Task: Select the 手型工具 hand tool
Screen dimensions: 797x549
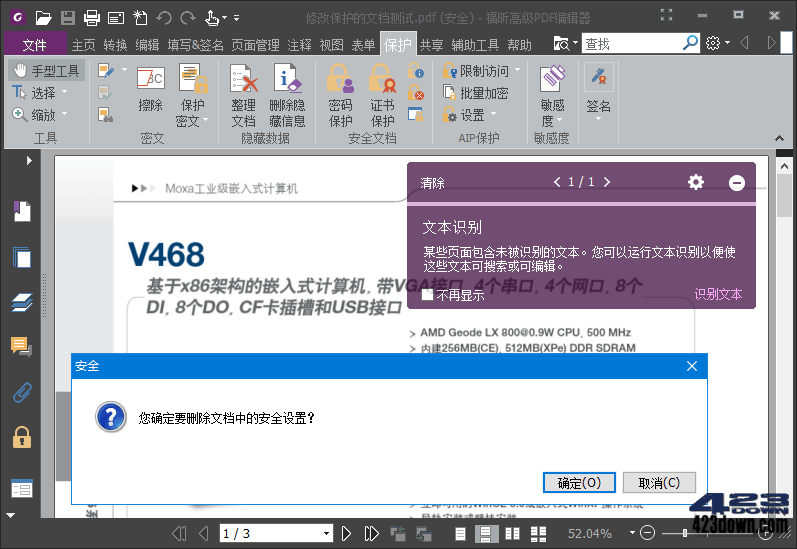Action: coord(46,71)
